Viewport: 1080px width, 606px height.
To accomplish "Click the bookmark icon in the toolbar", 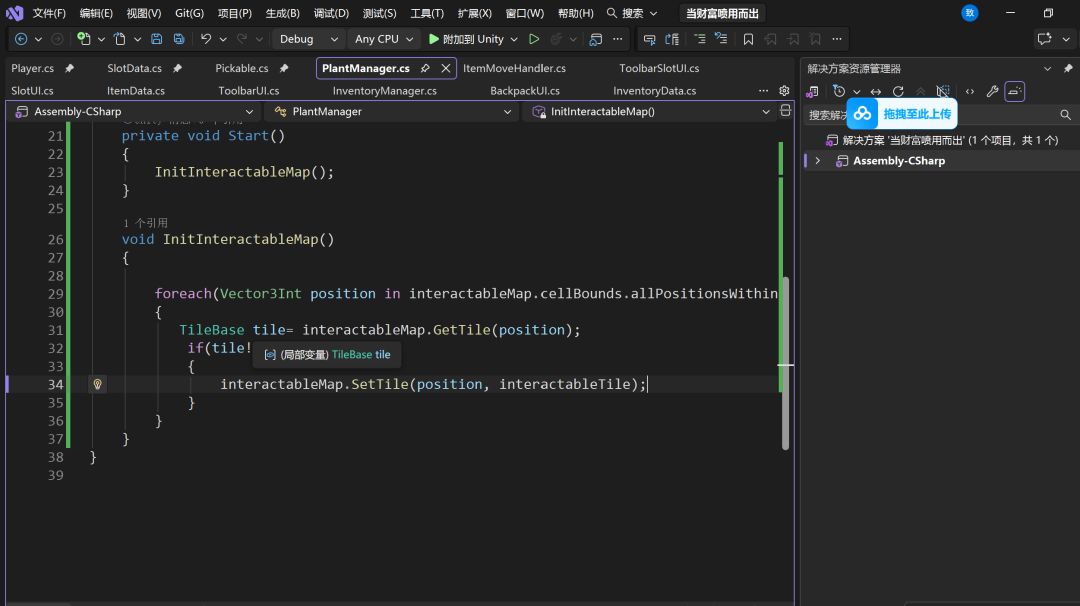I will pyautogui.click(x=748, y=39).
